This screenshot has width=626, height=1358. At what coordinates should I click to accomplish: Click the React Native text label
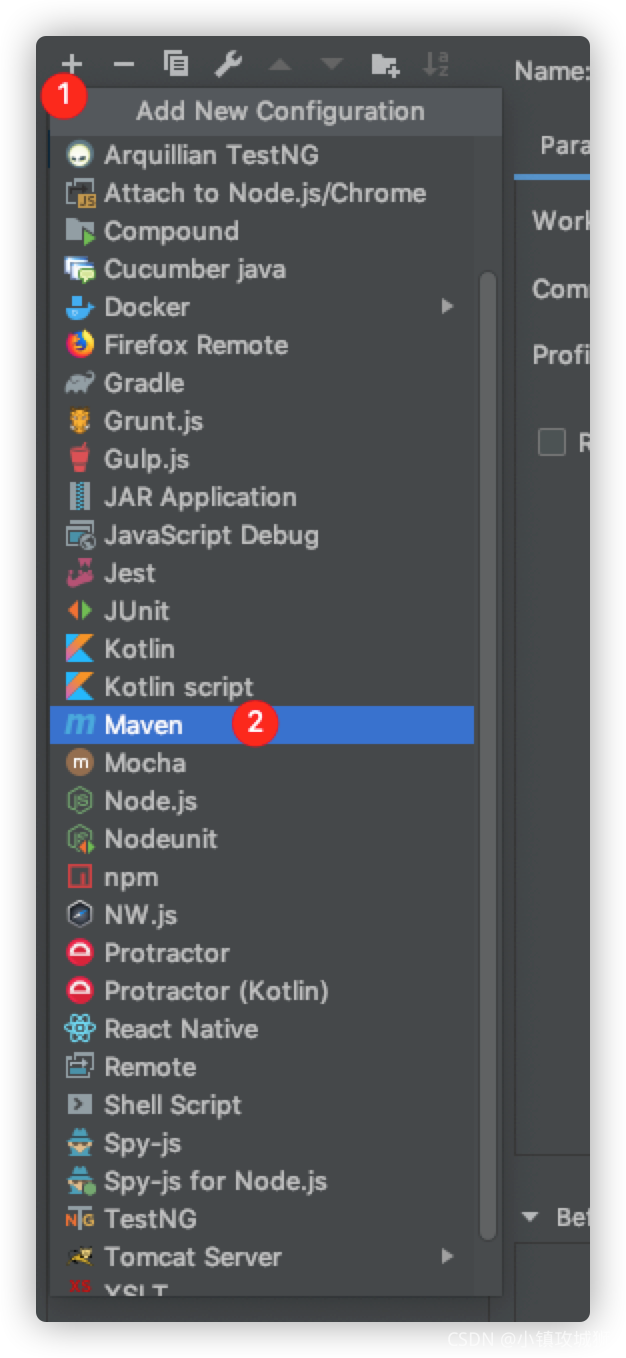coord(181,1029)
